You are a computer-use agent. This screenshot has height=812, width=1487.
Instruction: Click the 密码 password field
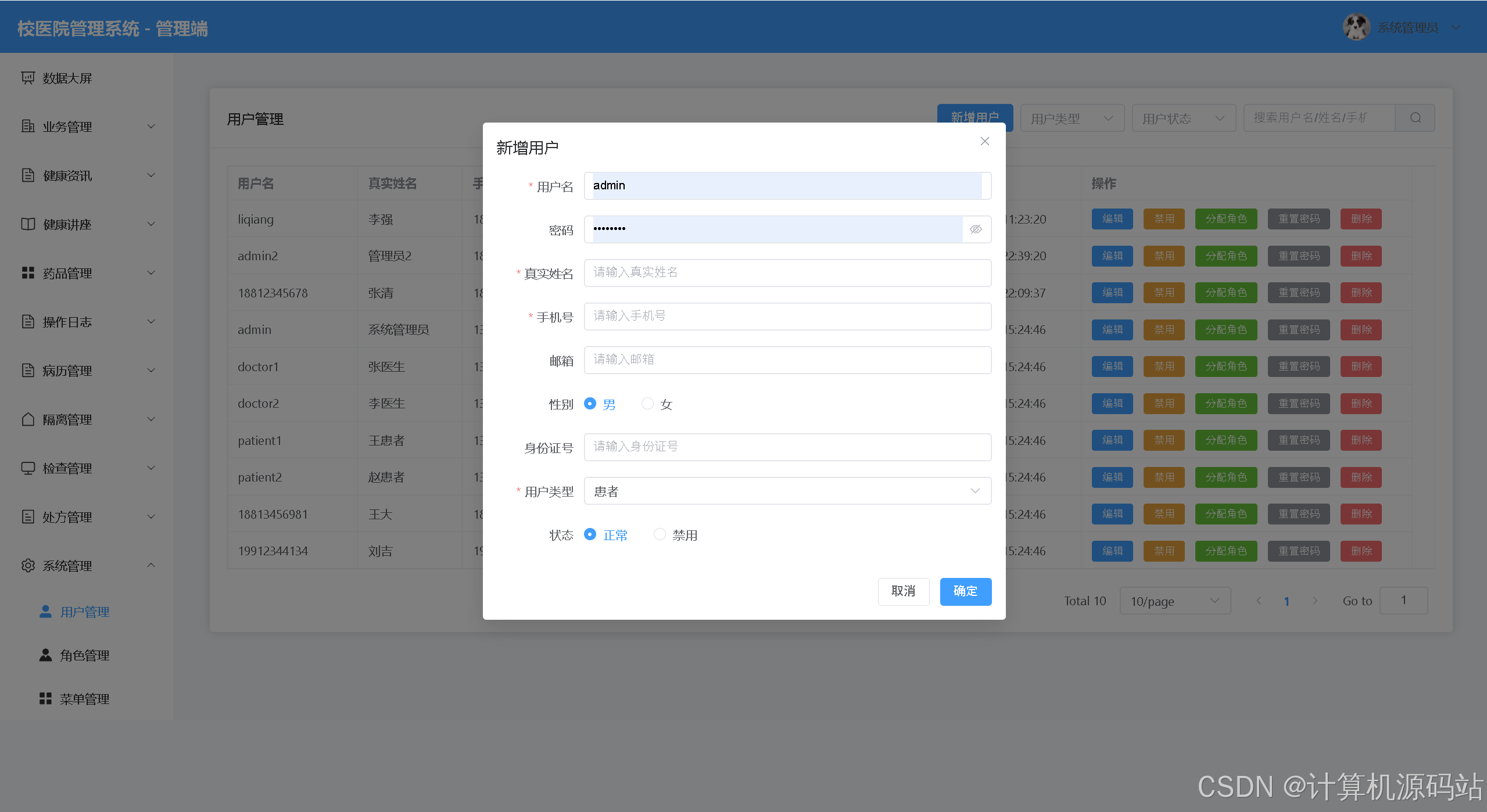pos(773,229)
